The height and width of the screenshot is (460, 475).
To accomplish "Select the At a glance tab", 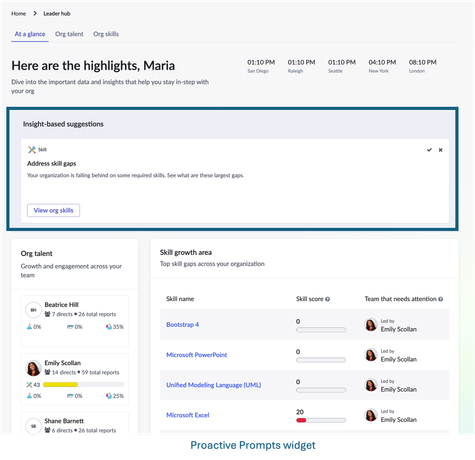I will [x=30, y=34].
